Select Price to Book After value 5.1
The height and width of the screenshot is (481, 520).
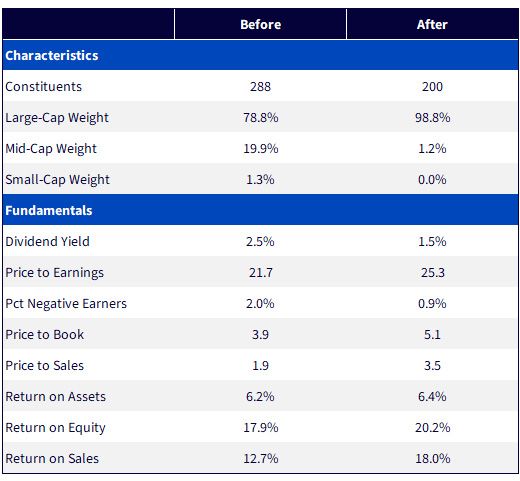[432, 334]
